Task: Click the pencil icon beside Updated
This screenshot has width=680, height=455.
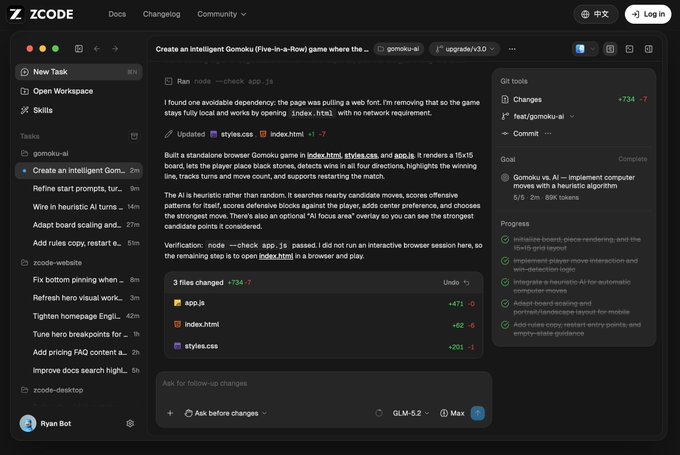Action: pos(168,134)
